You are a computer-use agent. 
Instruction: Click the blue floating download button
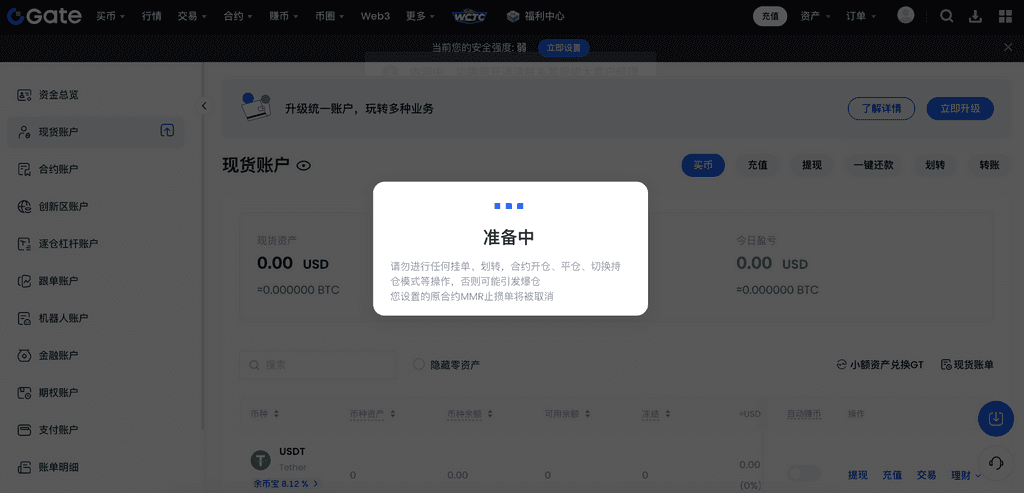[x=995, y=418]
